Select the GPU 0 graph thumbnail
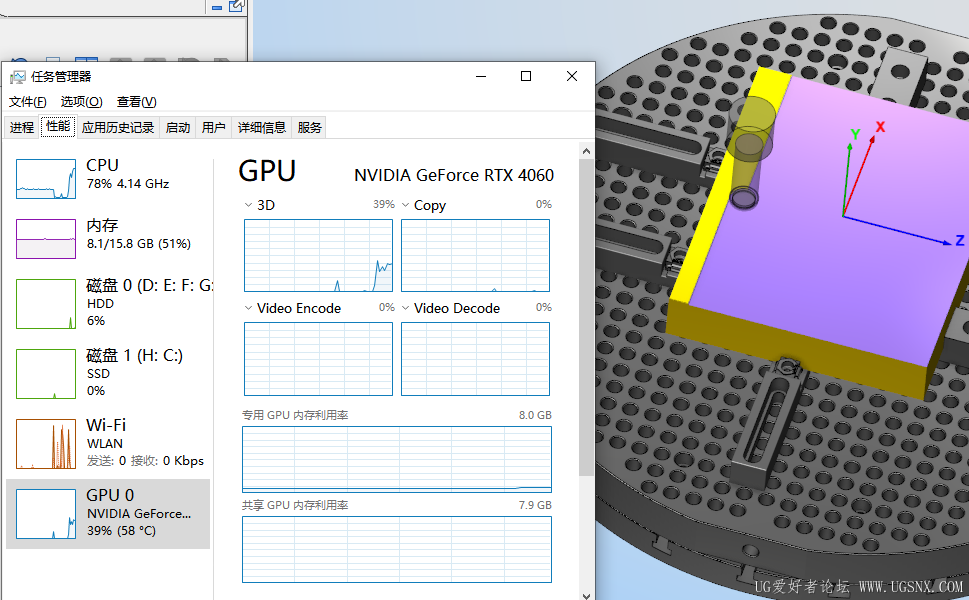Image resolution: width=969 pixels, height=600 pixels. [46, 513]
